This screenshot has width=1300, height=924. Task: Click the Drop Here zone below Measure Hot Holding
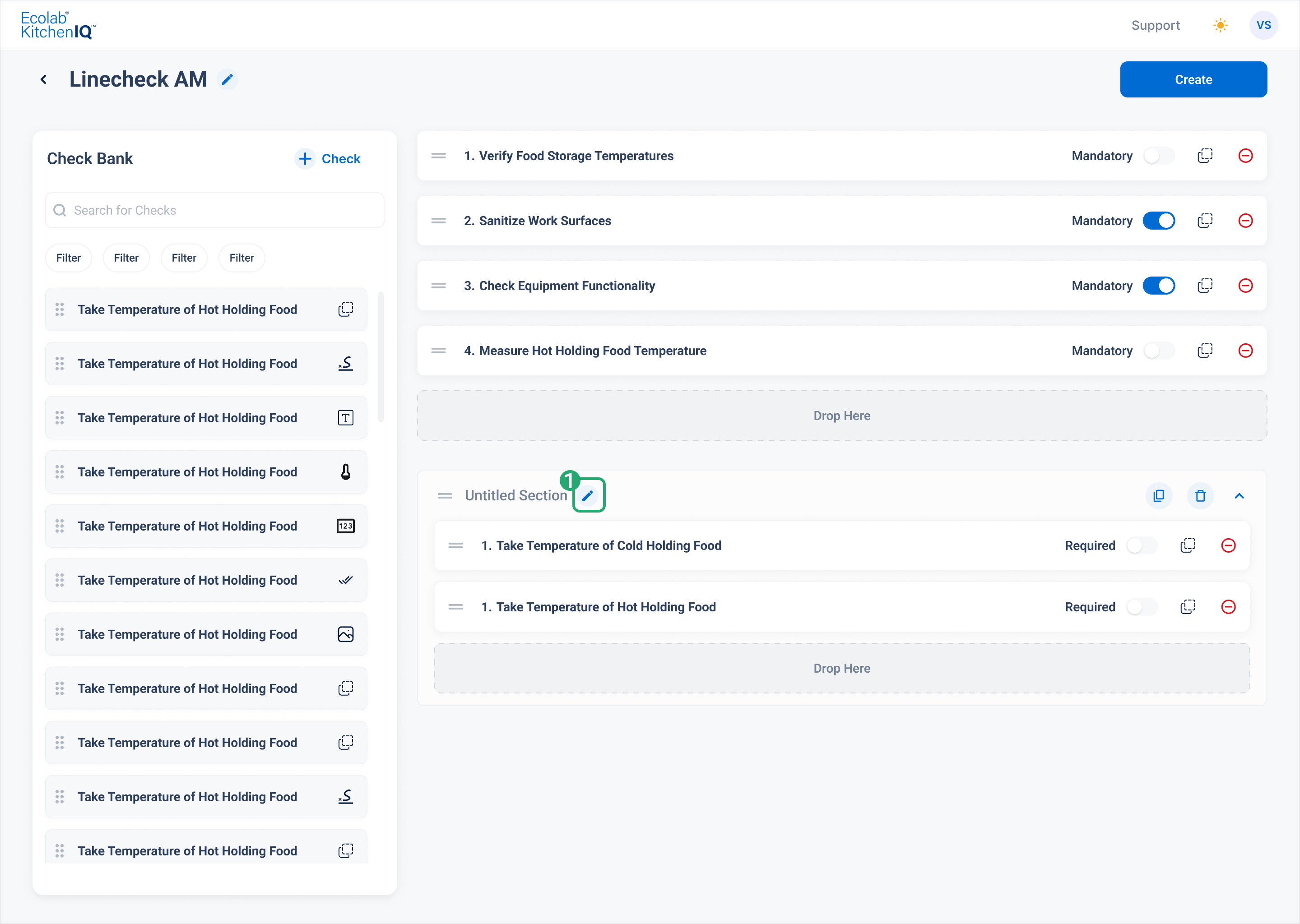coord(842,416)
